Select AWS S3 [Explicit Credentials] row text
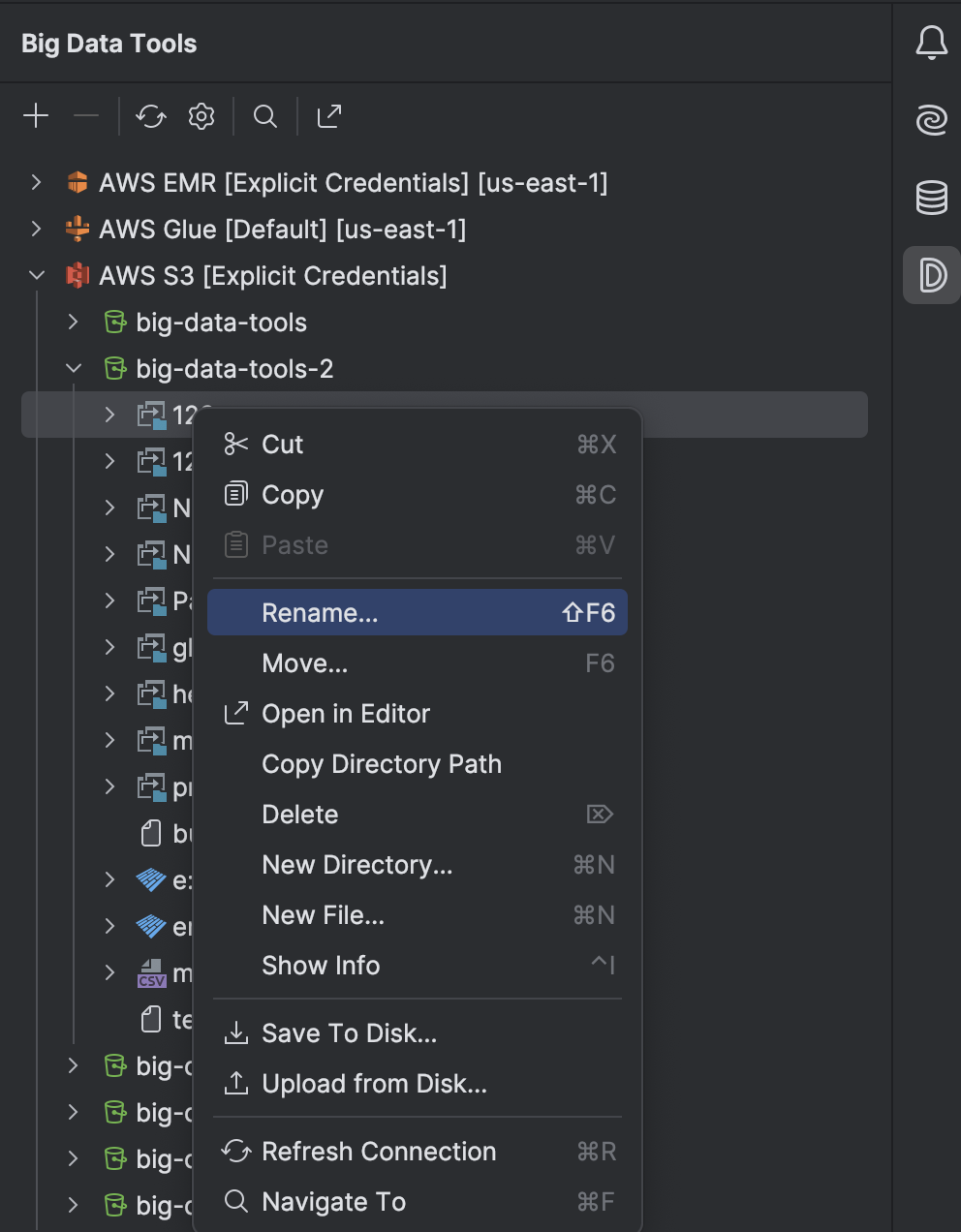The height and width of the screenshot is (1232, 961). point(273,275)
